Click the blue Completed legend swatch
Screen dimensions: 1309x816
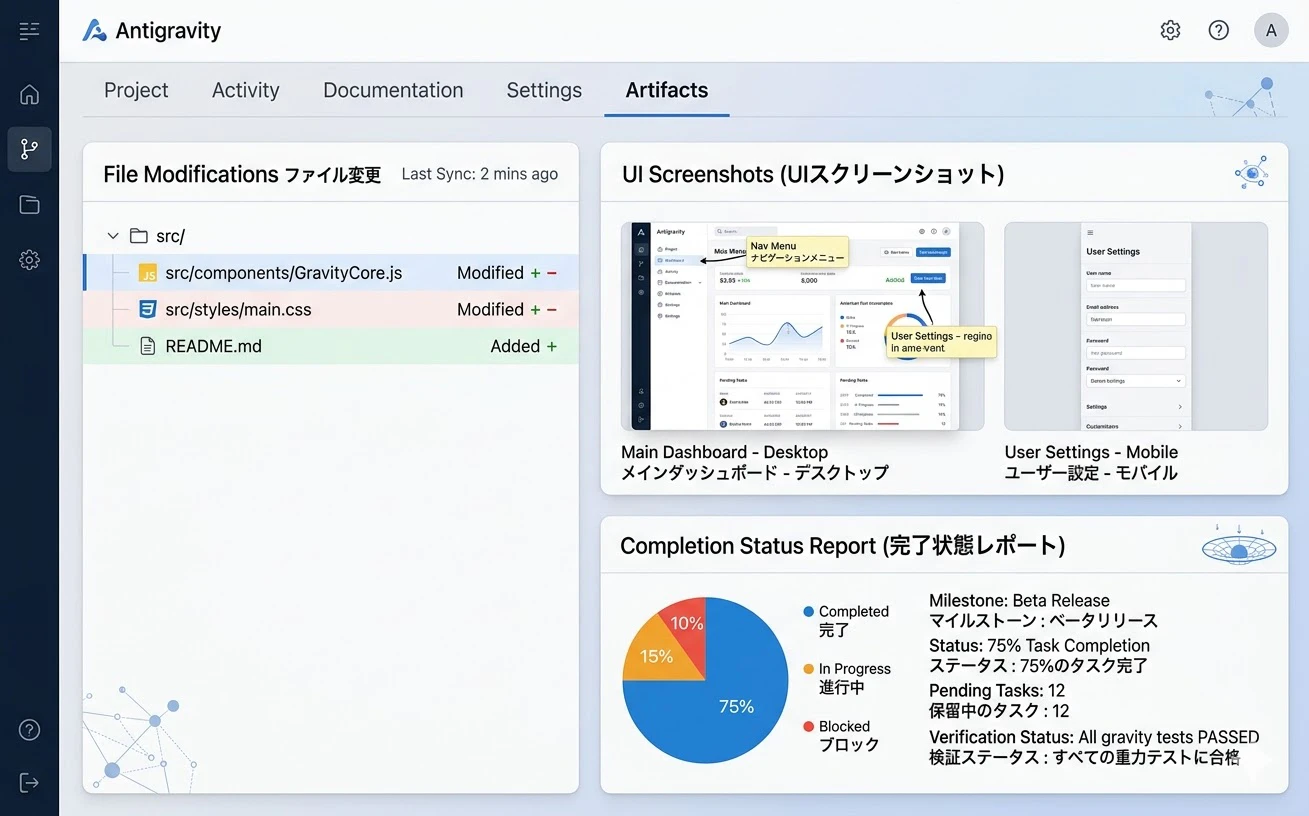tap(808, 611)
